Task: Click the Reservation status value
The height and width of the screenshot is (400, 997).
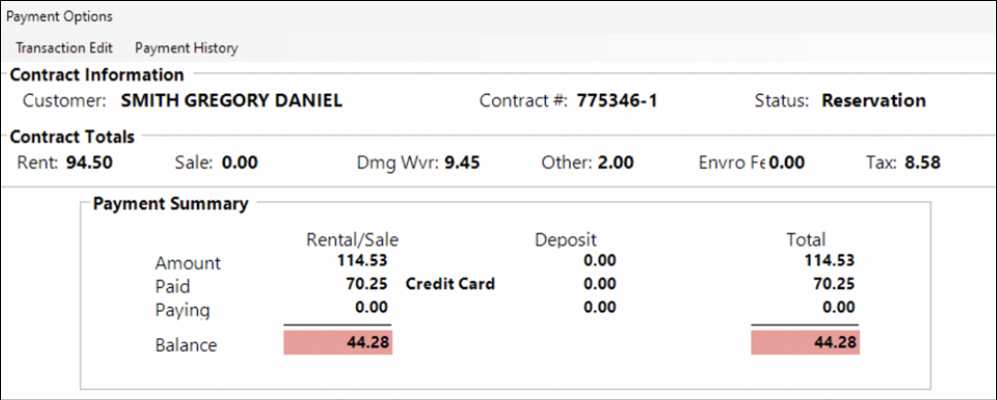Action: tap(873, 100)
